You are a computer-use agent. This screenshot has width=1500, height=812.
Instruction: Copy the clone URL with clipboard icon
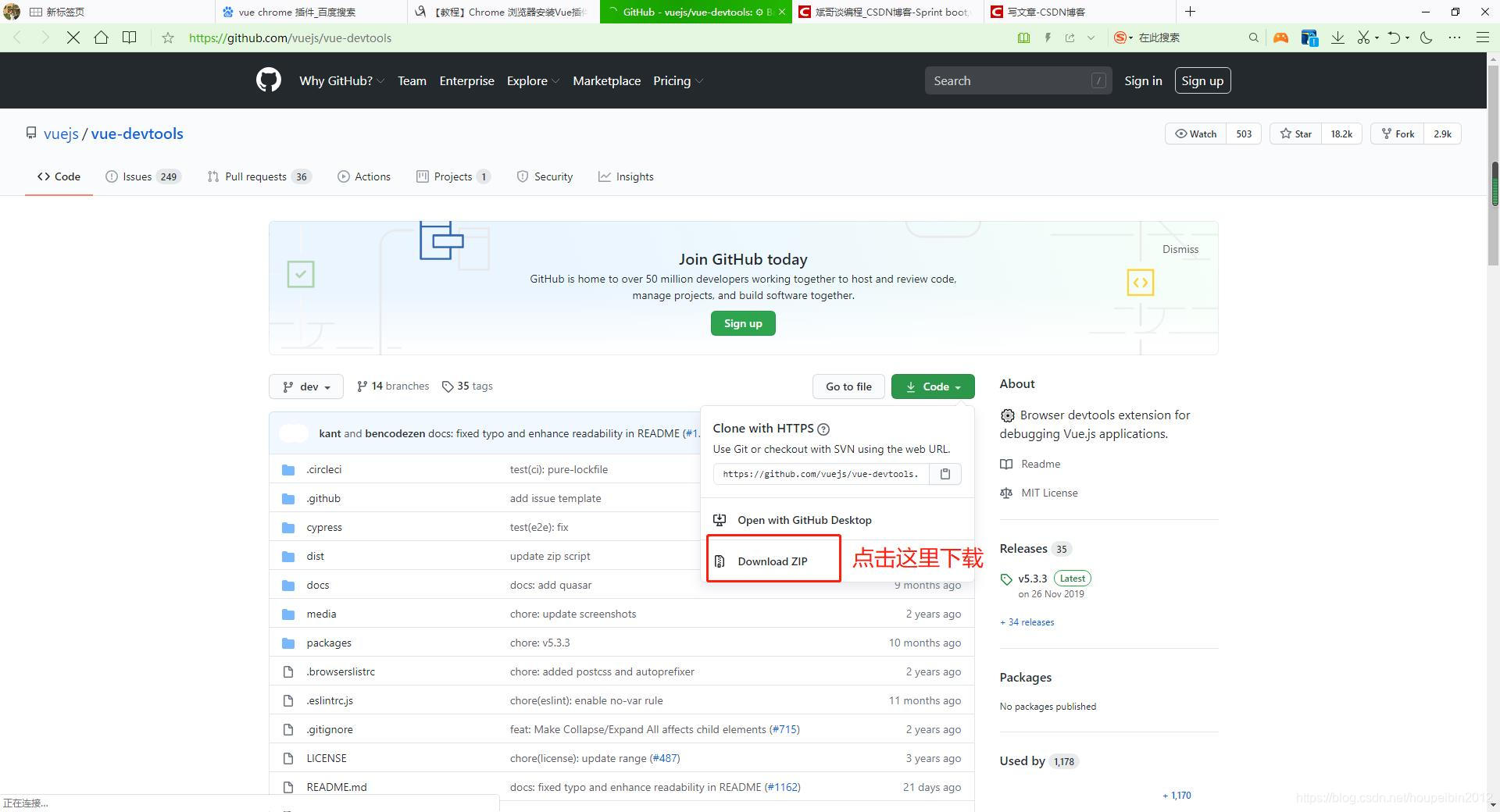(945, 474)
